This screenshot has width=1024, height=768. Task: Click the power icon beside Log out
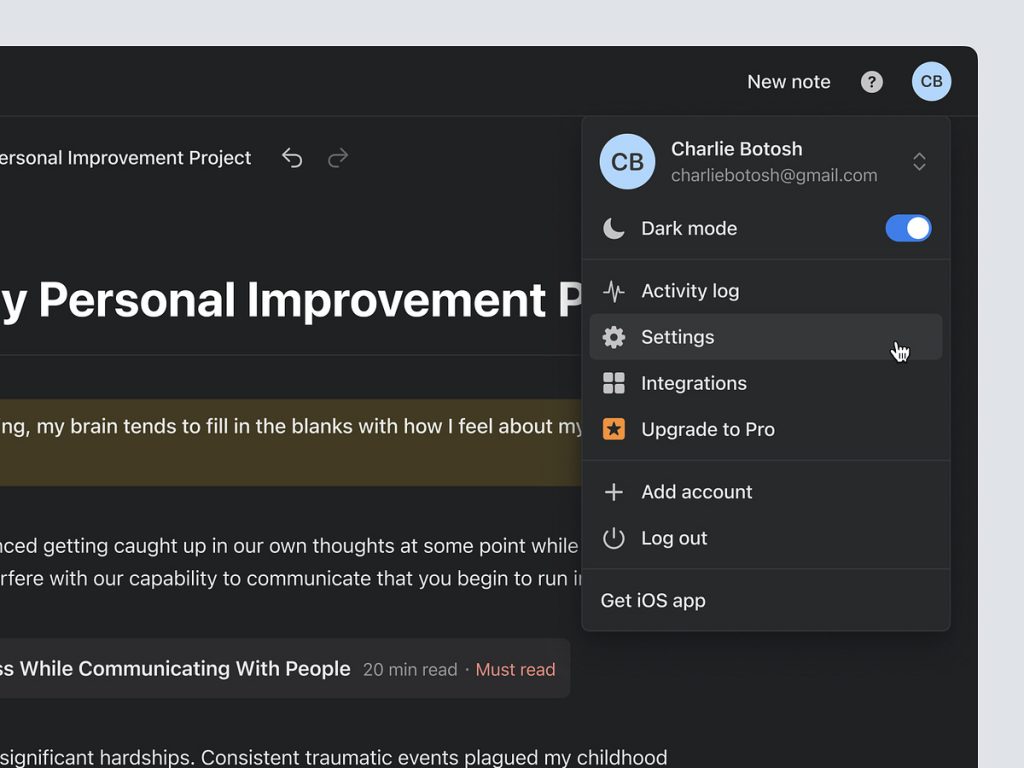(614, 538)
